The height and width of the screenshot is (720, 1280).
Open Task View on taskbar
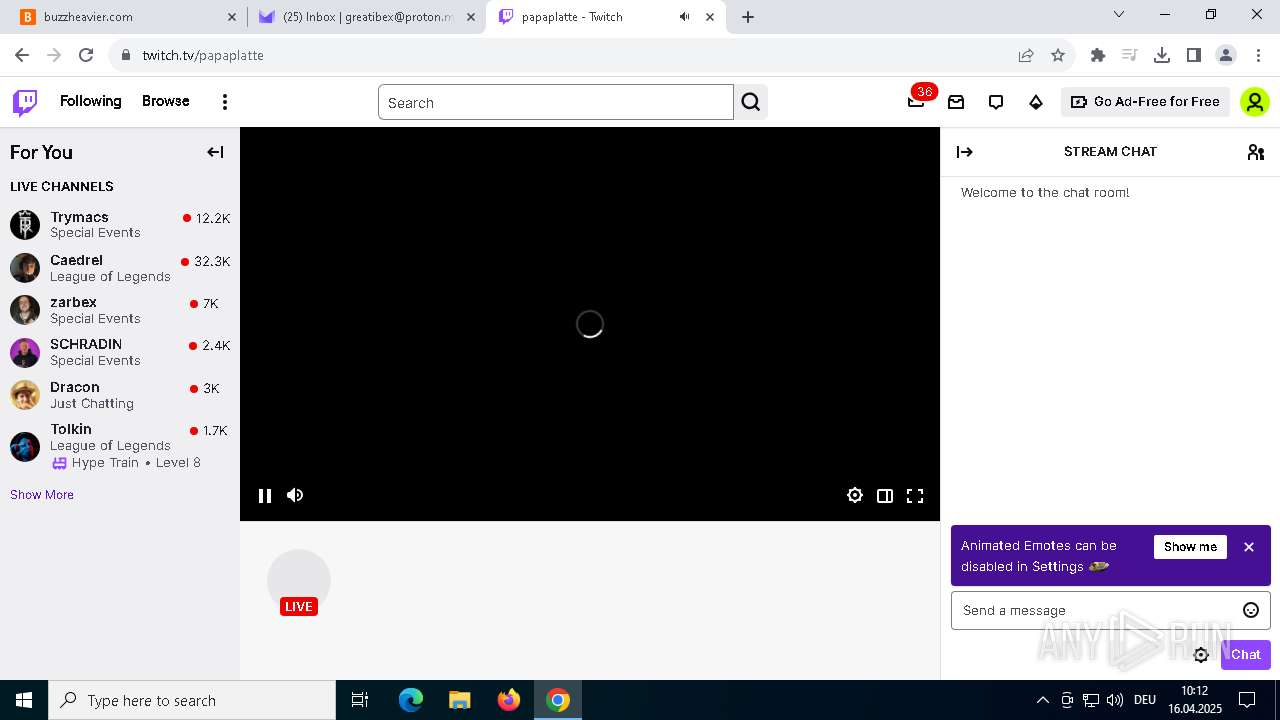click(x=360, y=700)
